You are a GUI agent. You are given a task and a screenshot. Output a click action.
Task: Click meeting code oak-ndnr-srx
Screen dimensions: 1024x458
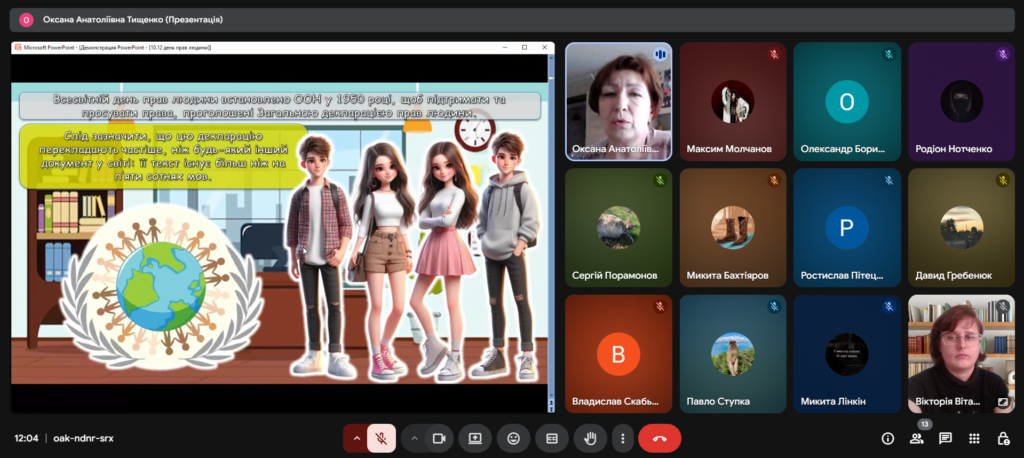(x=83, y=438)
